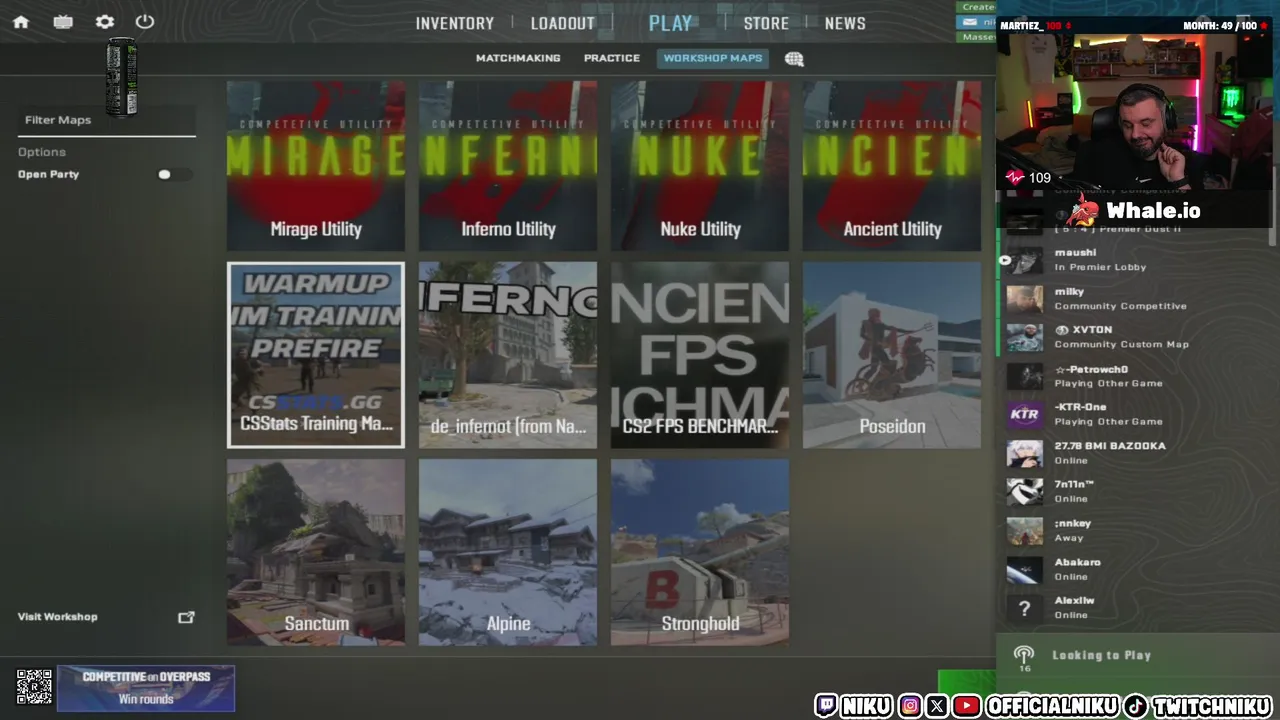Viewport: 1280px width, 720px height.
Task: Click 7n11n's avatar
Action: (1025, 491)
